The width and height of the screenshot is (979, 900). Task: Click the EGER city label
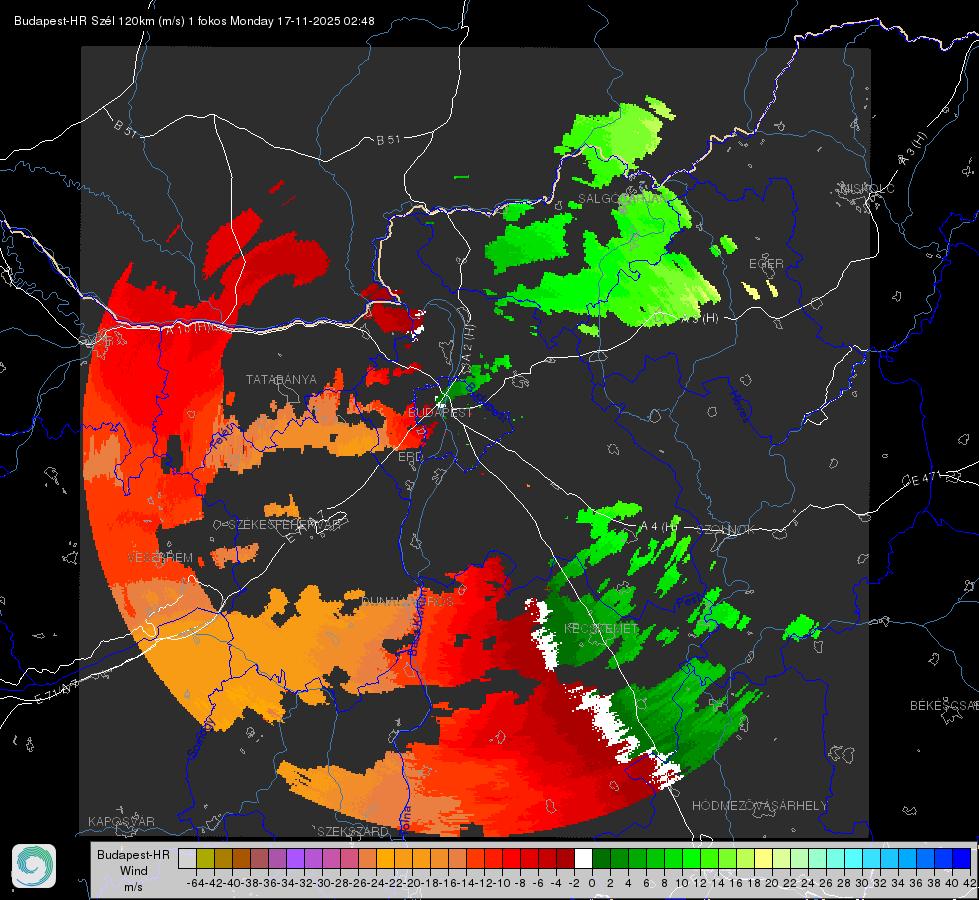[x=766, y=264]
